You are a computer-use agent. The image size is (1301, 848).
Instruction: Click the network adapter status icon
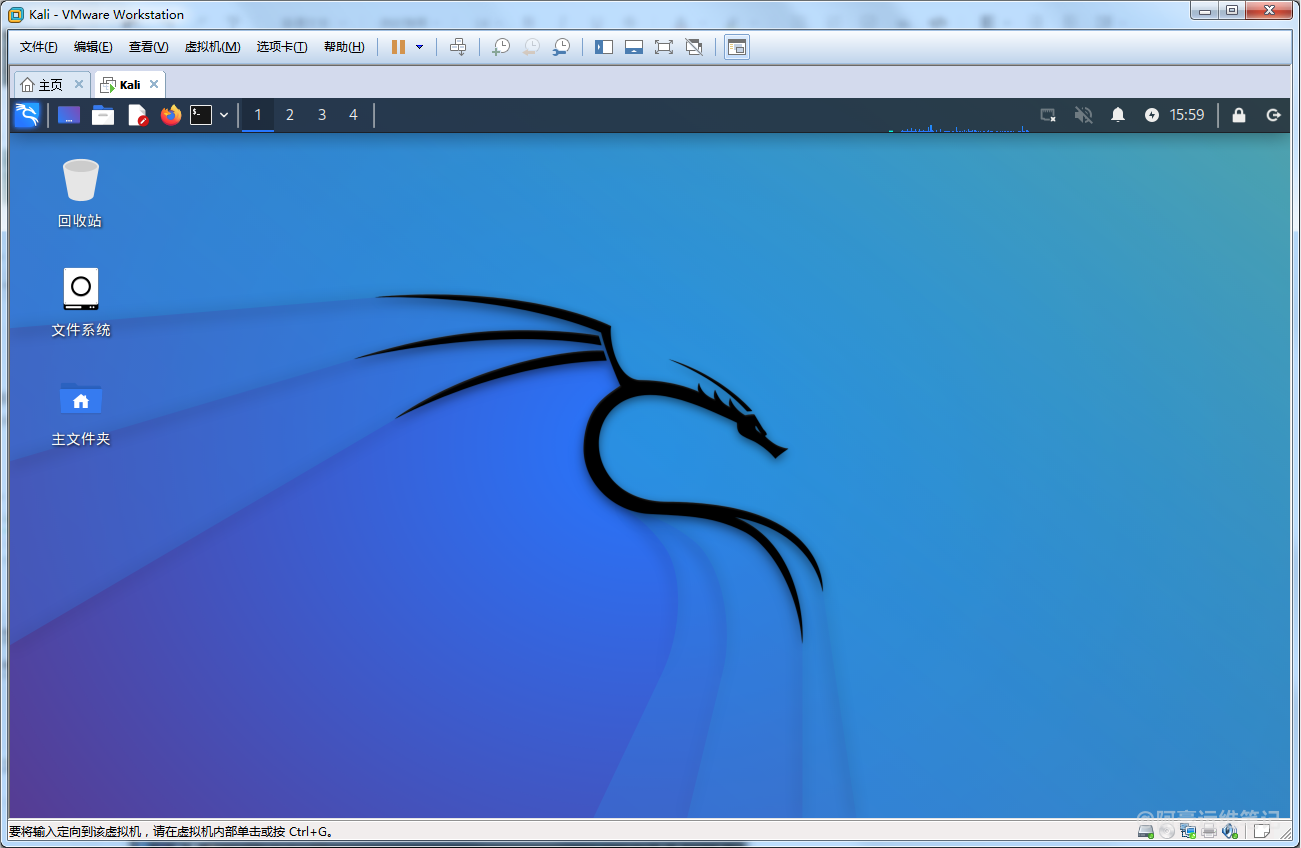(x=1188, y=831)
